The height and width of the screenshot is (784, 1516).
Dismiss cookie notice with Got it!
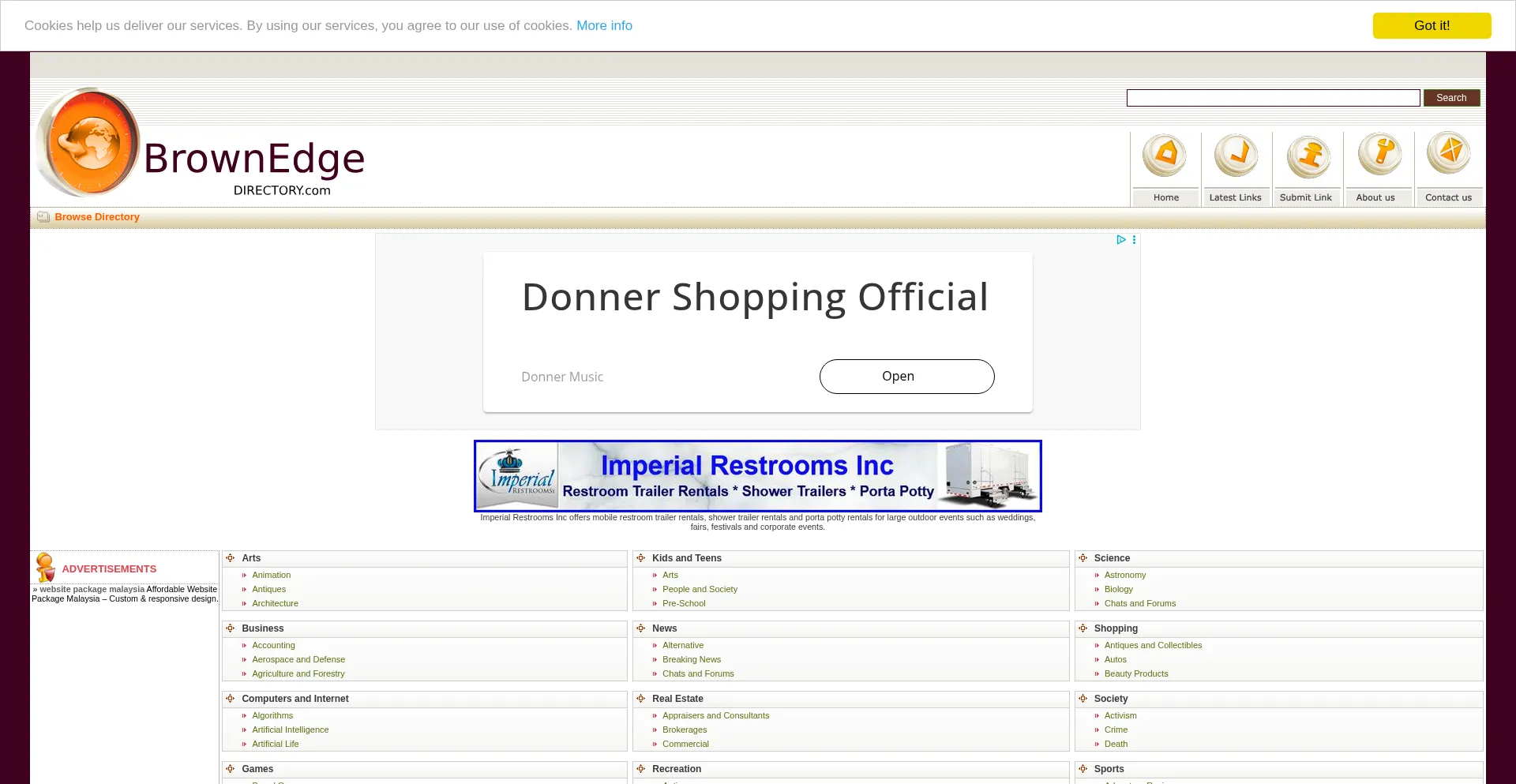pyautogui.click(x=1431, y=25)
